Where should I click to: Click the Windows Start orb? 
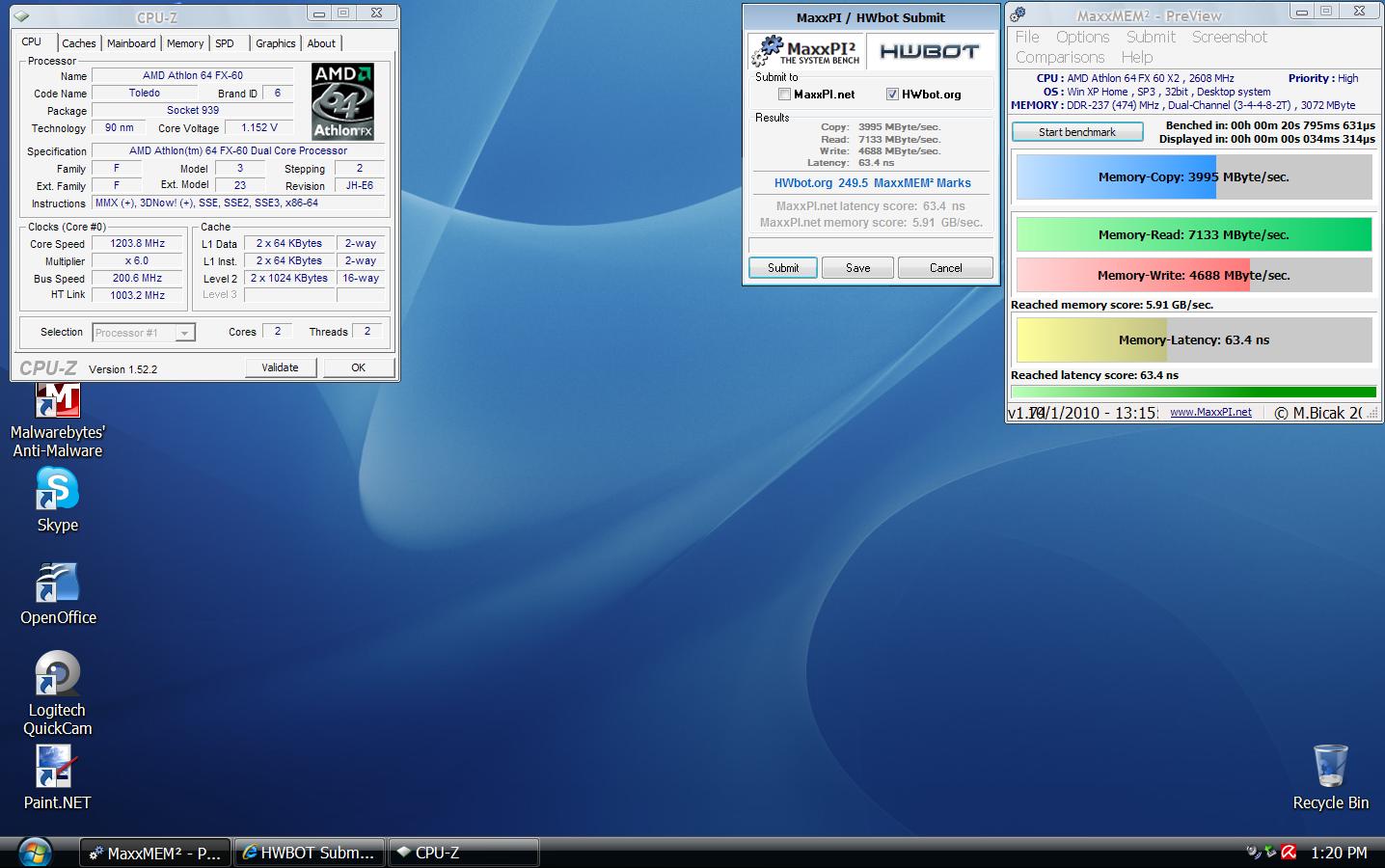[34, 853]
